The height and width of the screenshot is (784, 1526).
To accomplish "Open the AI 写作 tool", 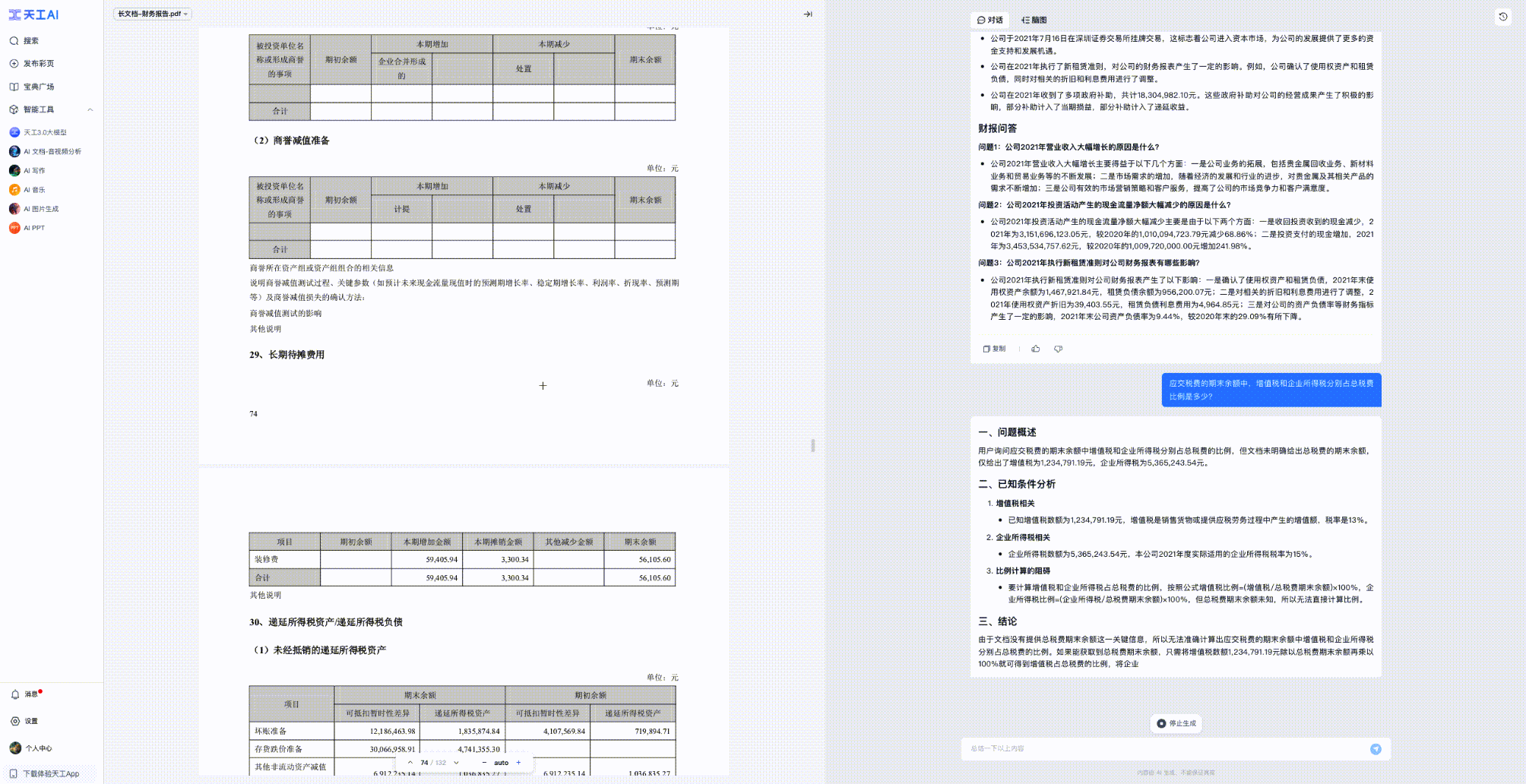I will (33, 170).
